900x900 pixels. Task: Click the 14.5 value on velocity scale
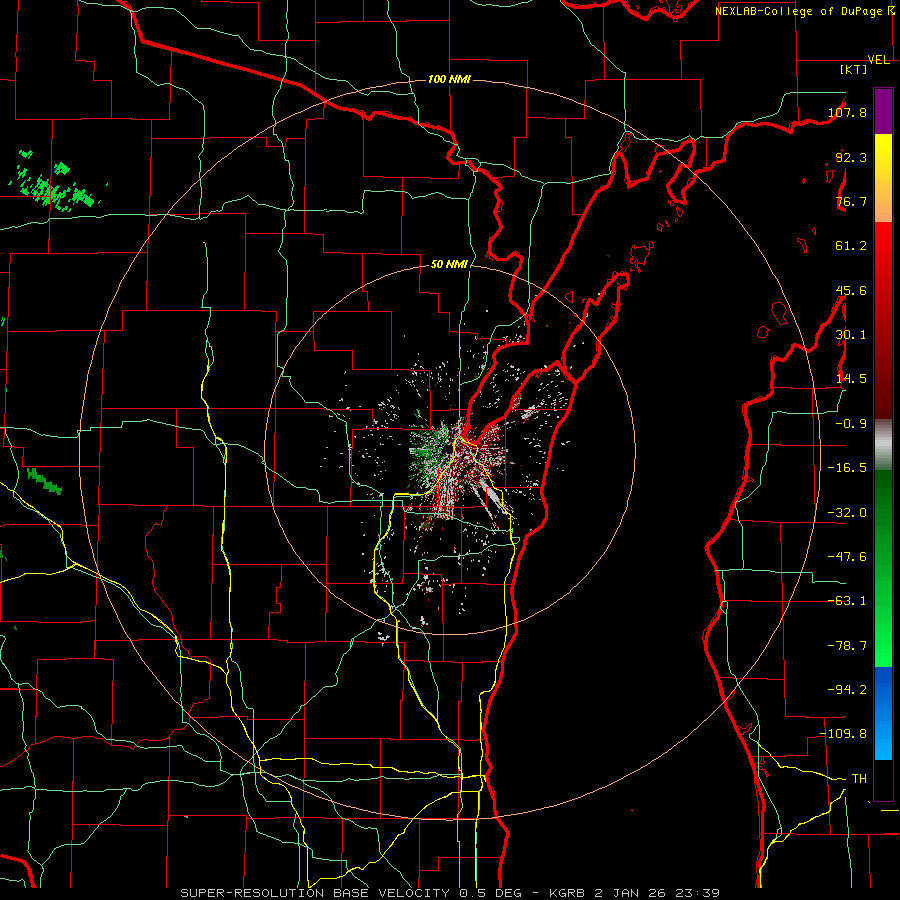[851, 379]
